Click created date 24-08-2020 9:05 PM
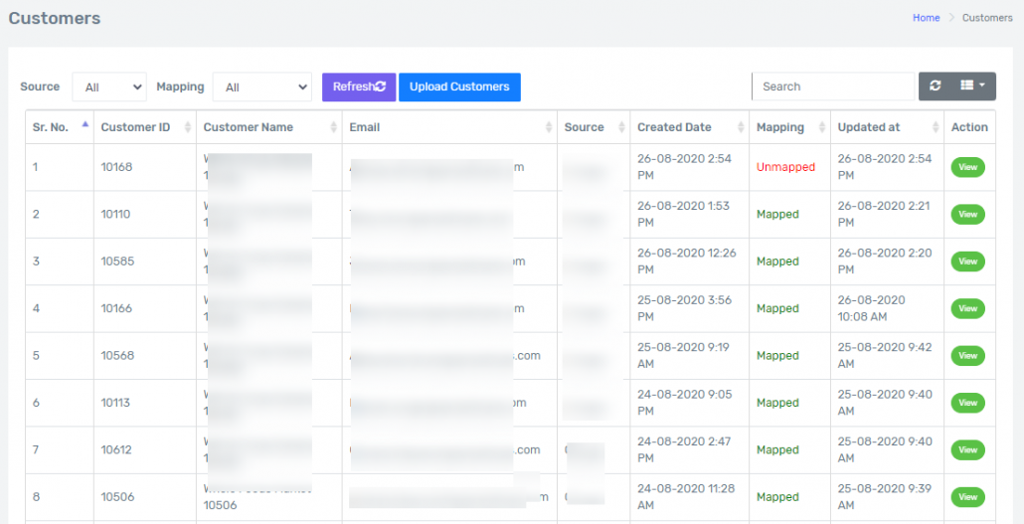The width and height of the screenshot is (1024, 524). pyautogui.click(x=684, y=403)
